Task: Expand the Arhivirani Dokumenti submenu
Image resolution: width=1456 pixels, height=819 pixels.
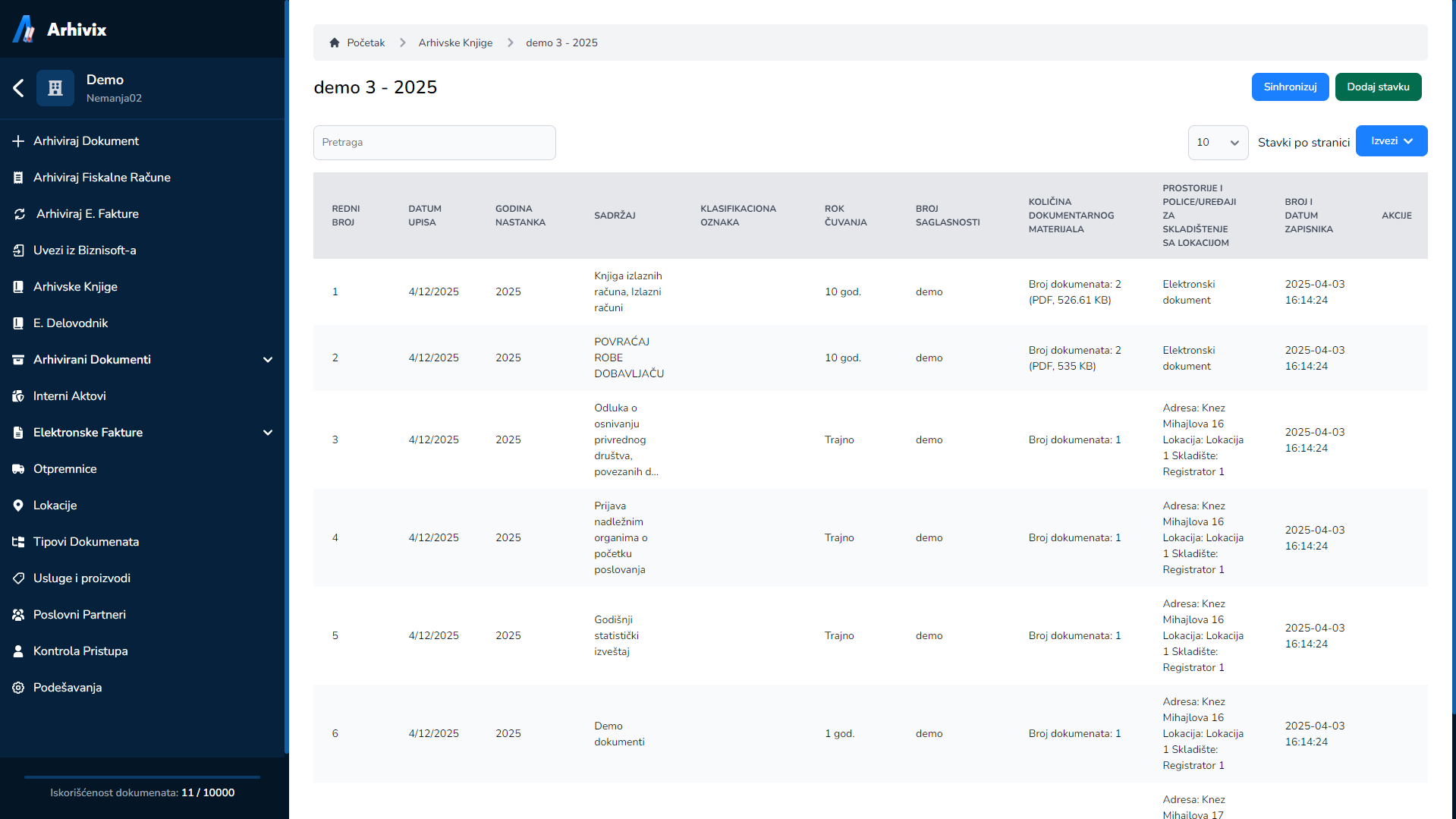Action: pyautogui.click(x=267, y=360)
